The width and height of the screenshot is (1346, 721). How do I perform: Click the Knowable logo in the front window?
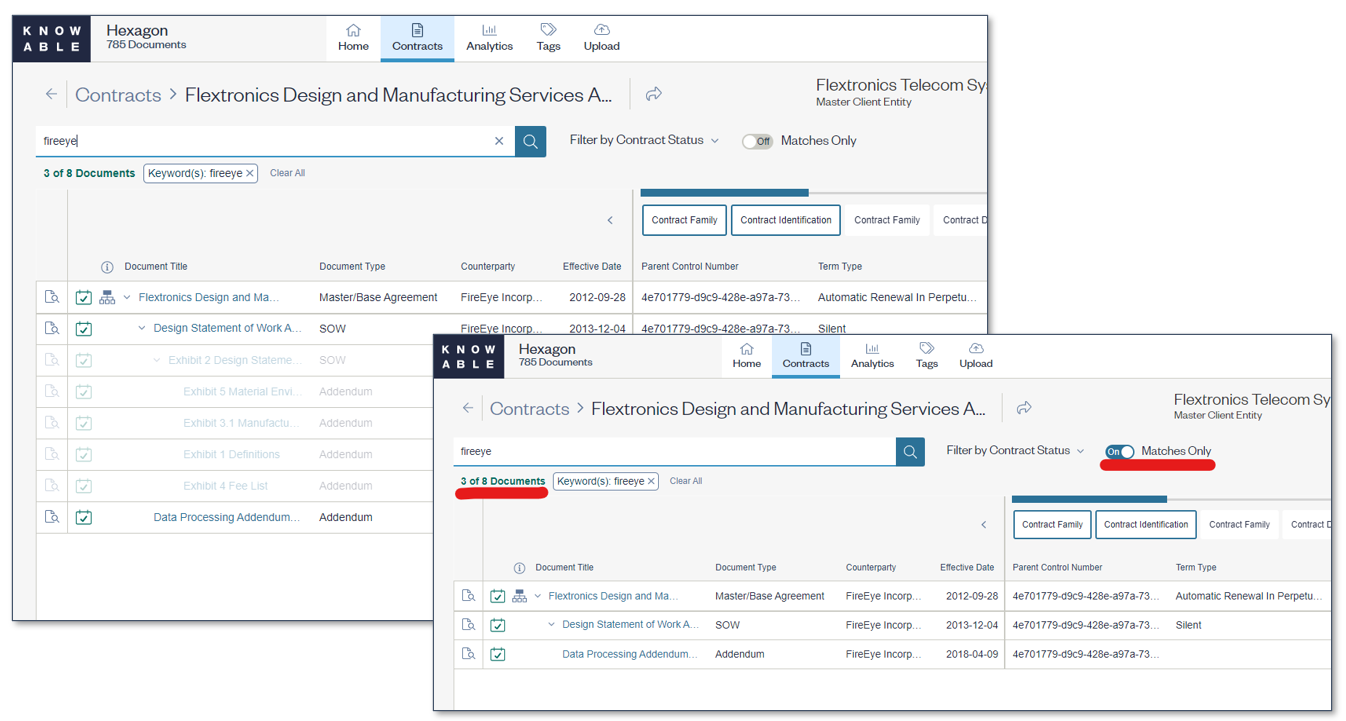[469, 357]
